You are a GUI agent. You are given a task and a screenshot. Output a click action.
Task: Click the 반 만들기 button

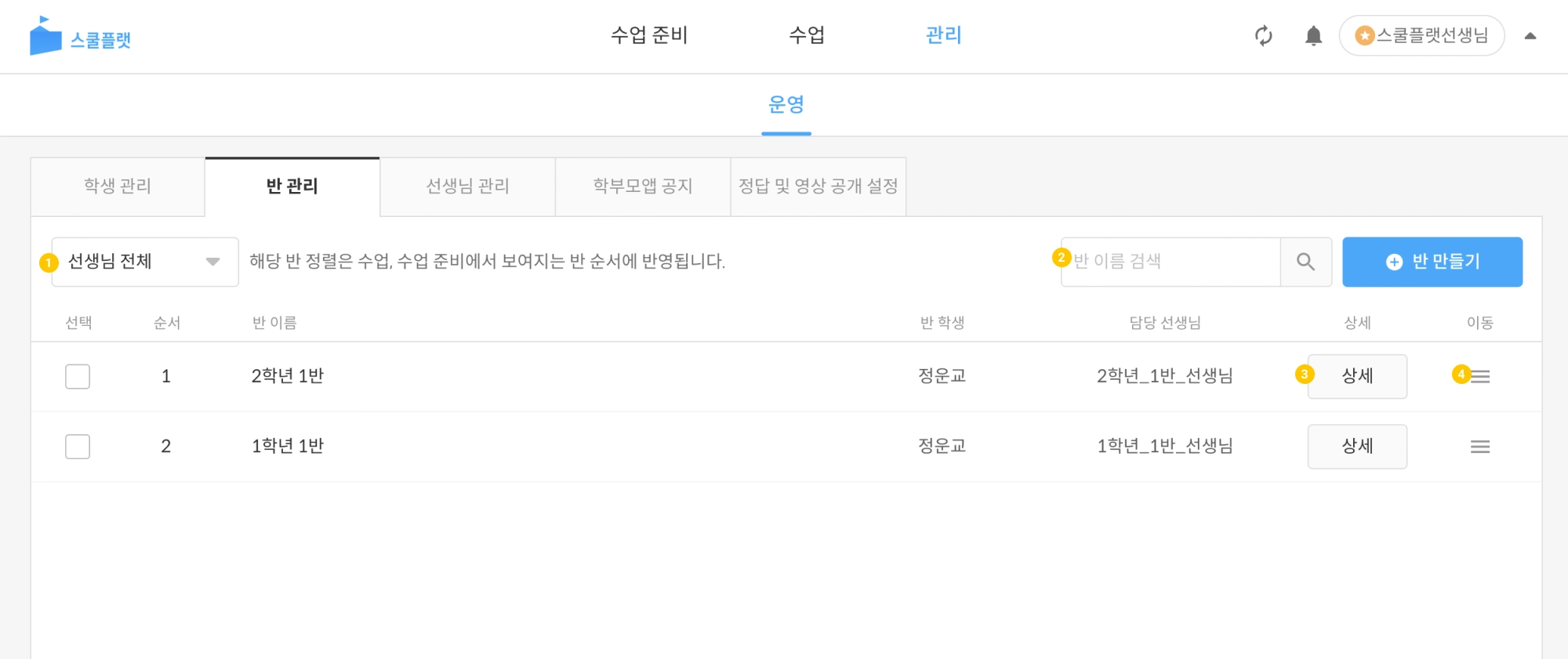point(1432,262)
